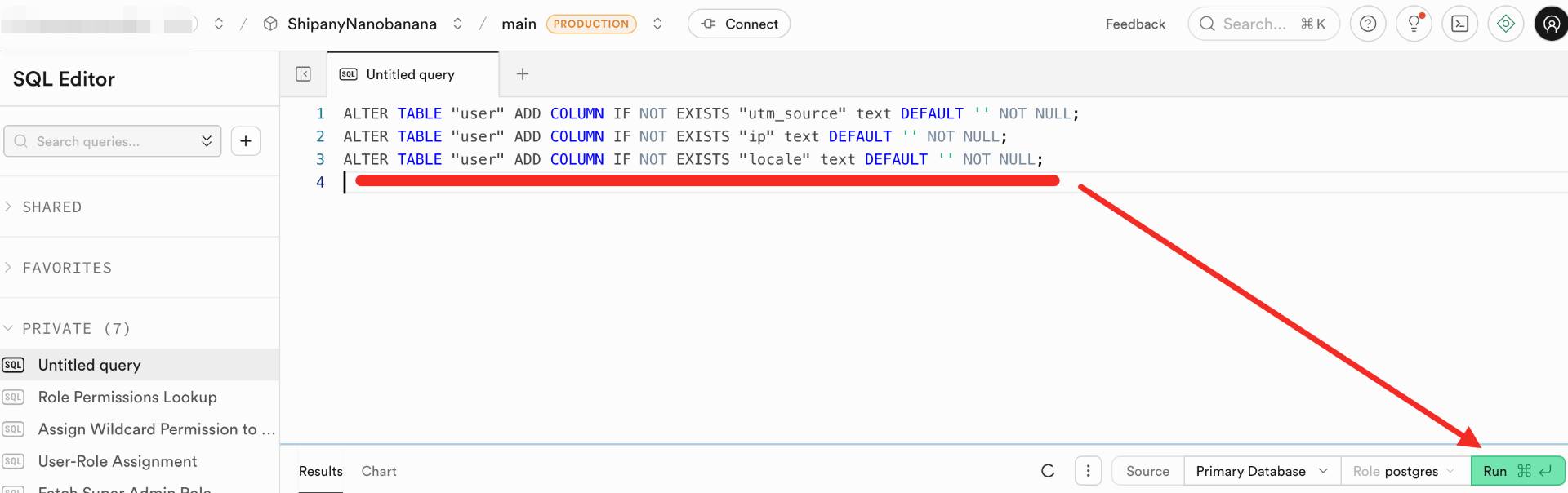Select the Untitled query editor tab
1568x493 pixels.
tap(410, 74)
